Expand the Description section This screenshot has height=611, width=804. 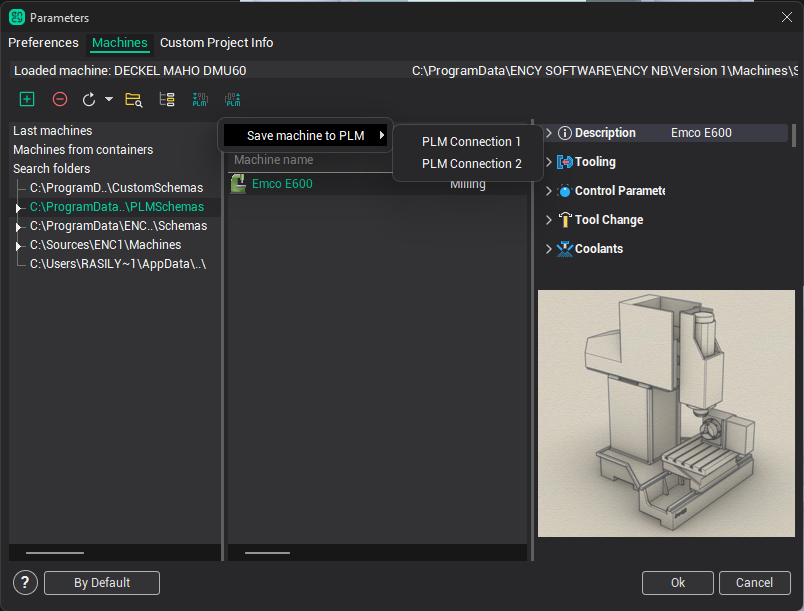[548, 133]
